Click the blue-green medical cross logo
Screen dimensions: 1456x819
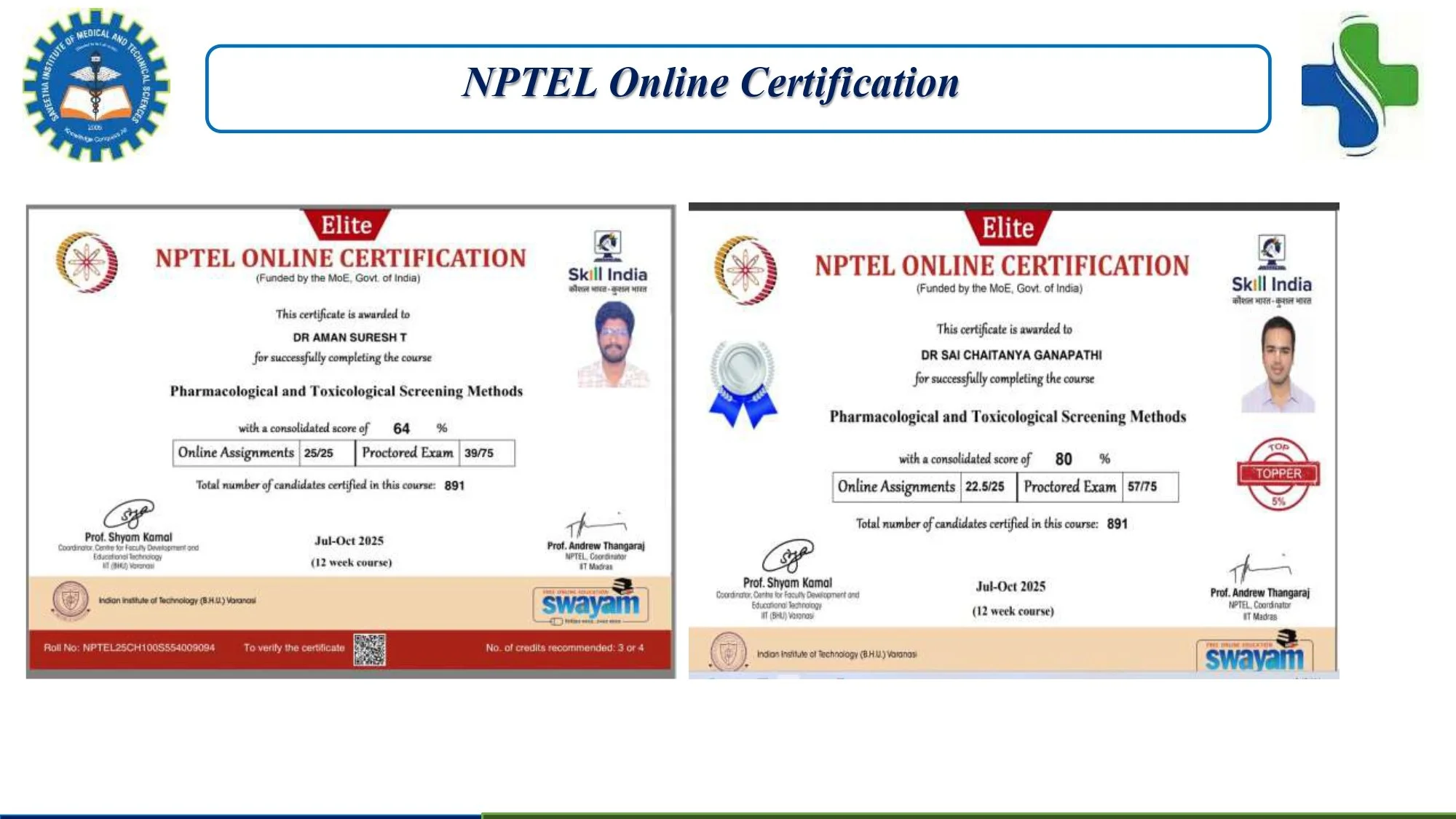[1360, 85]
